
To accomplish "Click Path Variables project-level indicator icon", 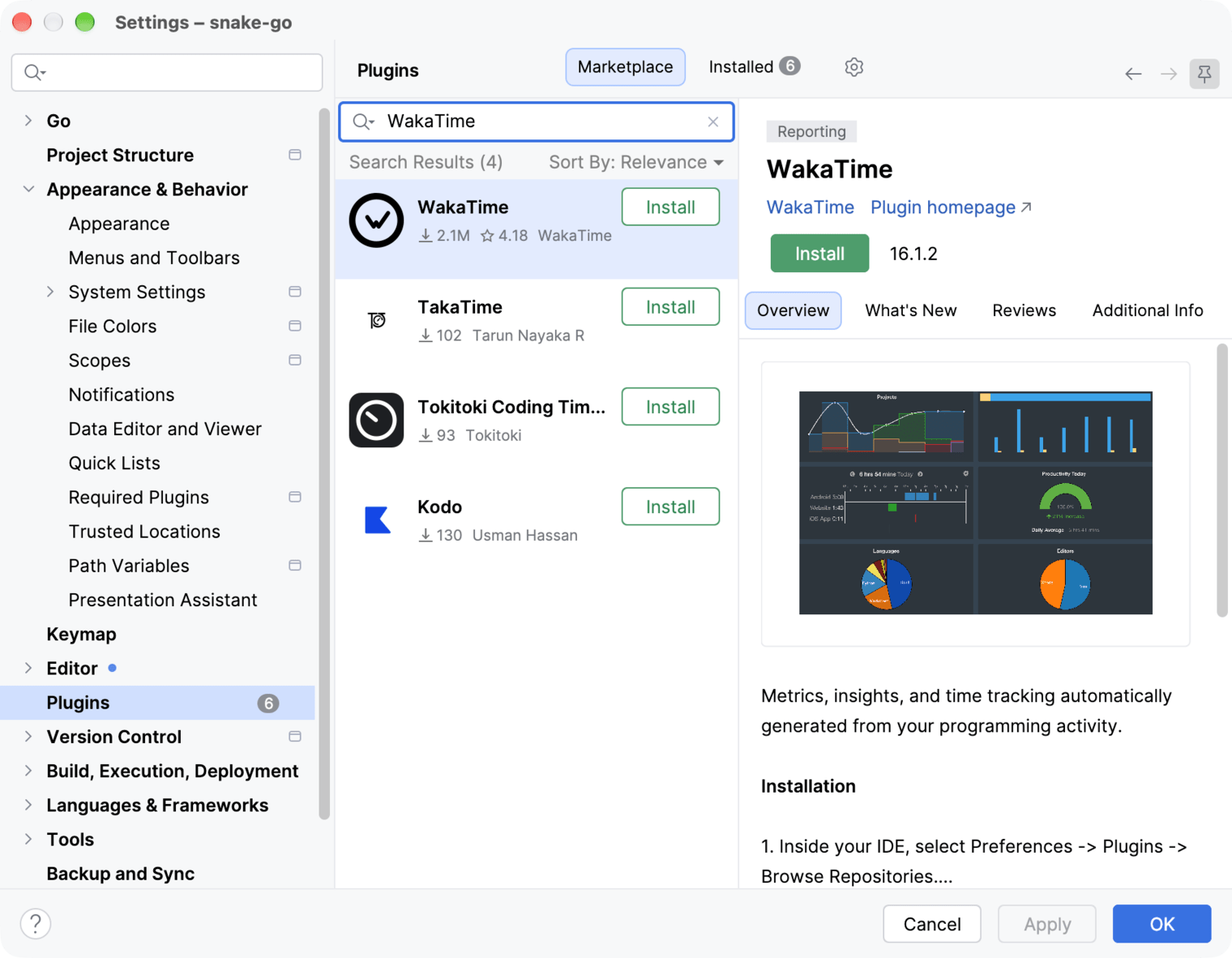I will (x=295, y=565).
